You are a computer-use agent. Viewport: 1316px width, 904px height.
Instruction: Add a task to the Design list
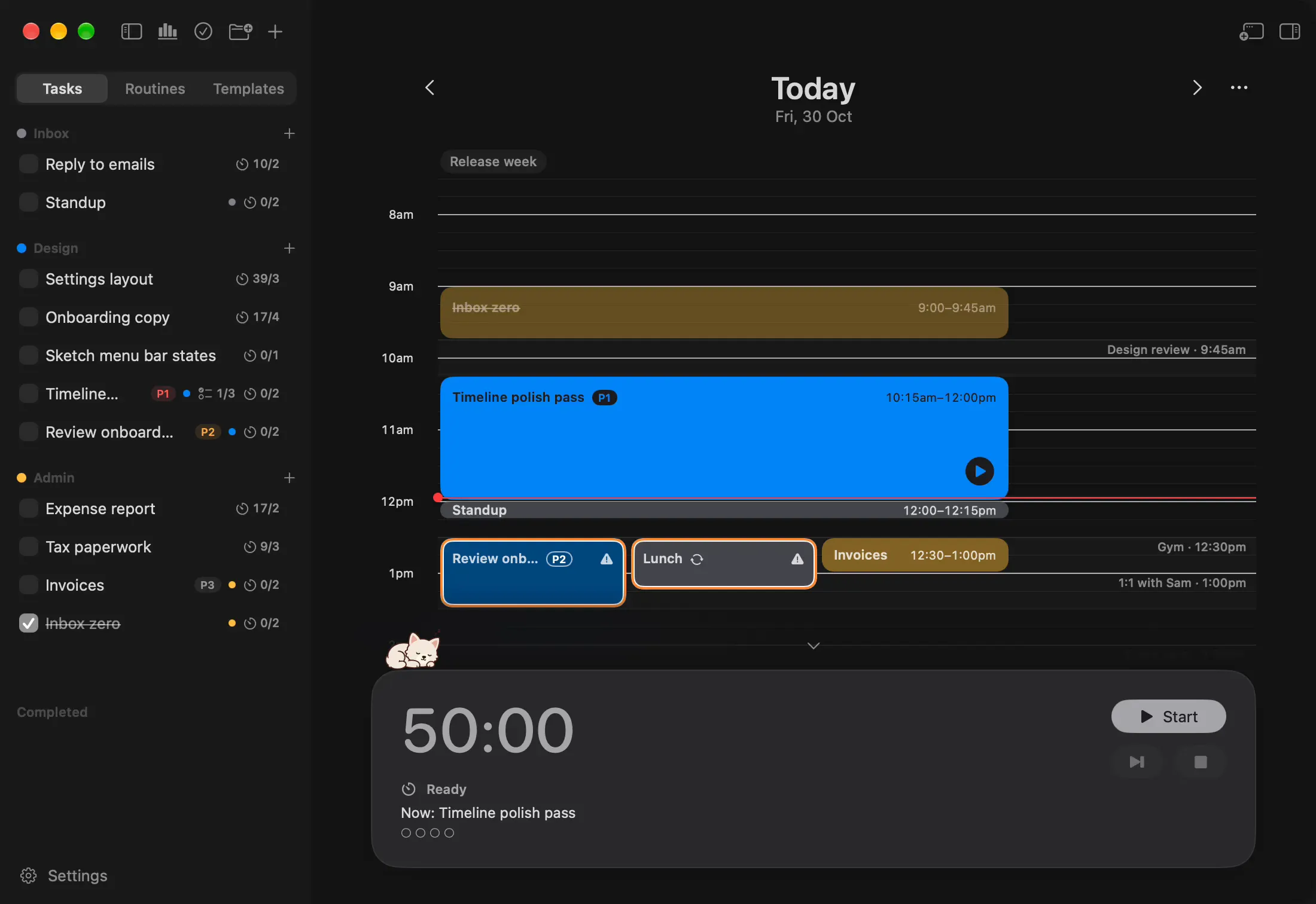click(290, 248)
